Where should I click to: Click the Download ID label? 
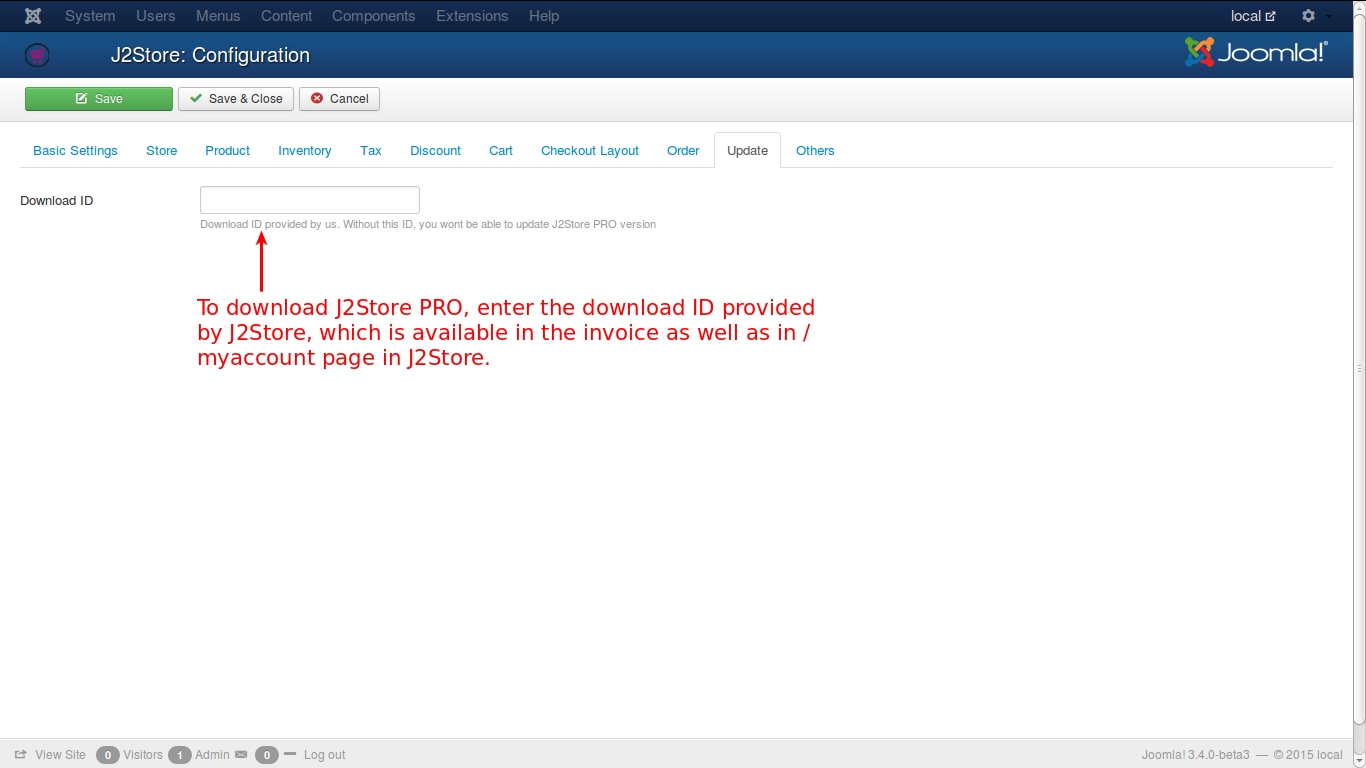click(x=57, y=201)
